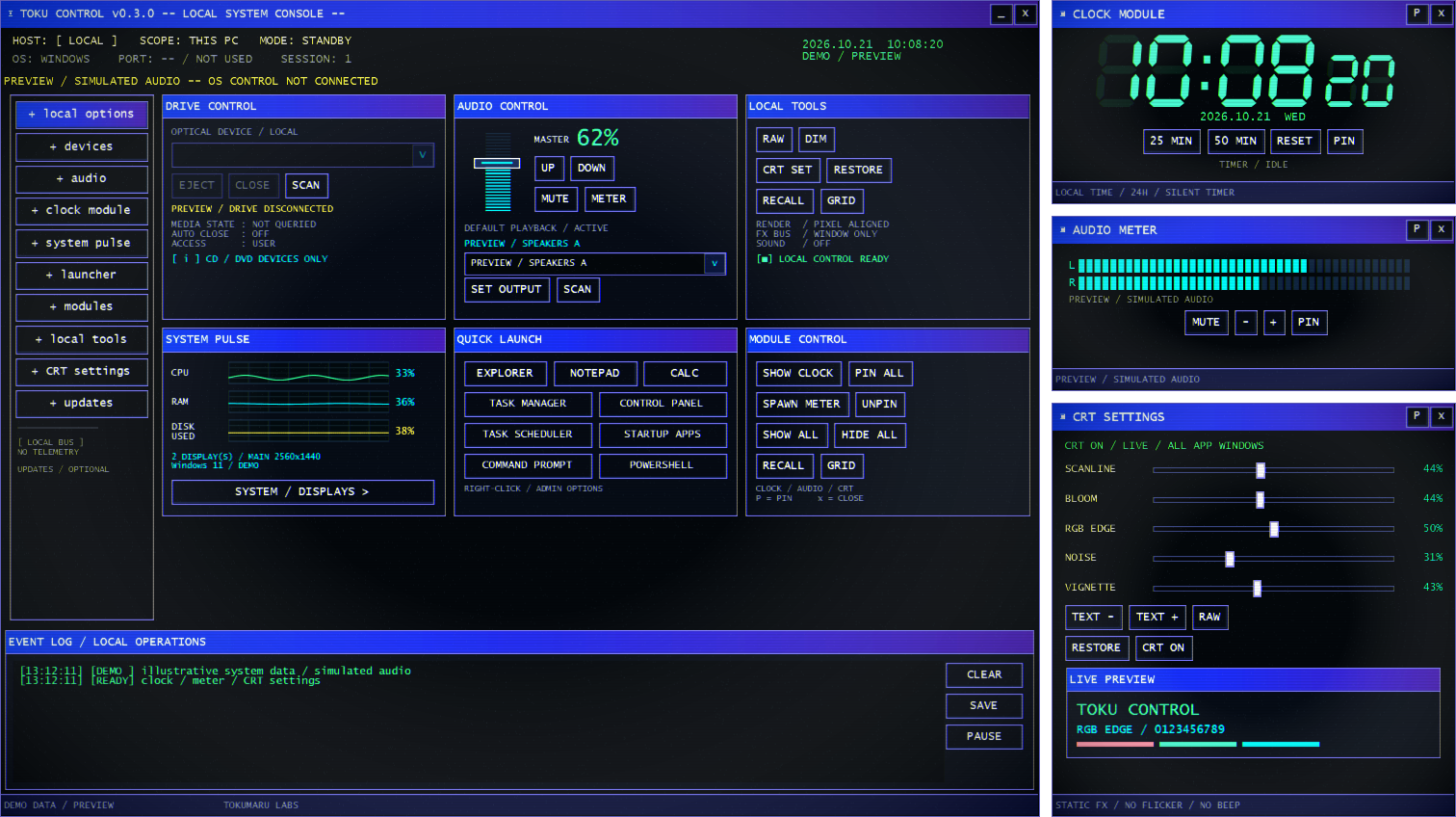This screenshot has height=817, width=1456.
Task: Click the NOISE slider handle
Action: tap(1230, 559)
